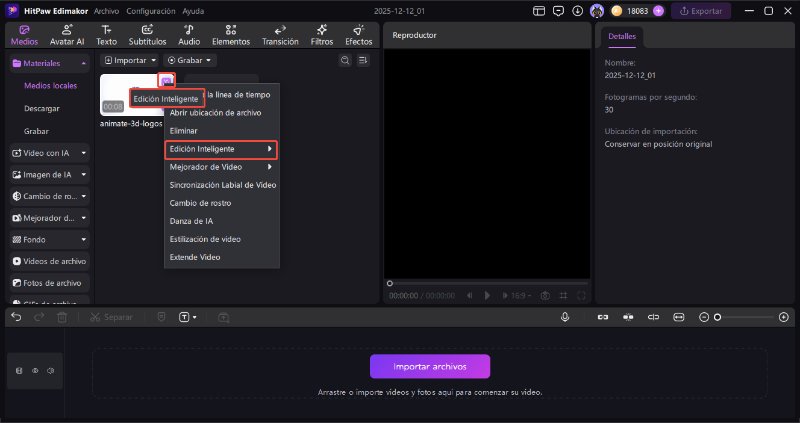Image resolution: width=800 pixels, height=423 pixels.
Task: Toggle the track lock icon
Action: click(x=19, y=370)
